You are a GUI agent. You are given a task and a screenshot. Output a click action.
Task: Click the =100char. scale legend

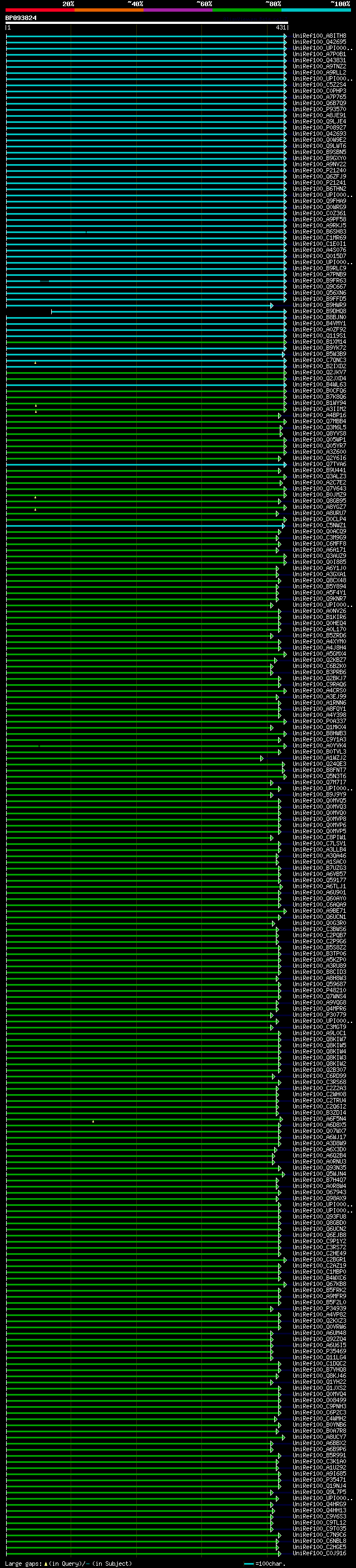pos(271,1564)
